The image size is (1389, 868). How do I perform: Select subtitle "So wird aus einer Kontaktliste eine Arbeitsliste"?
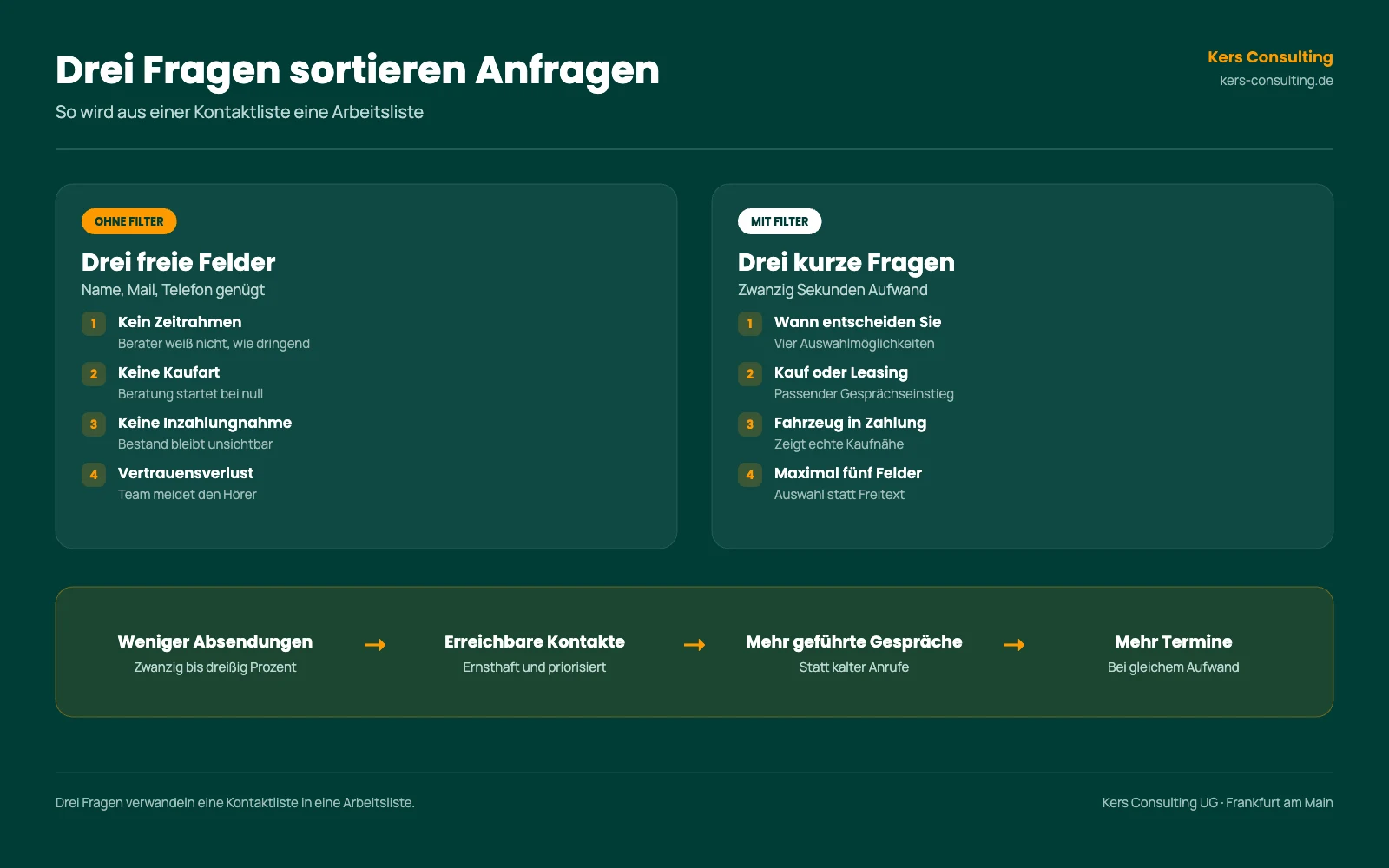(x=240, y=112)
